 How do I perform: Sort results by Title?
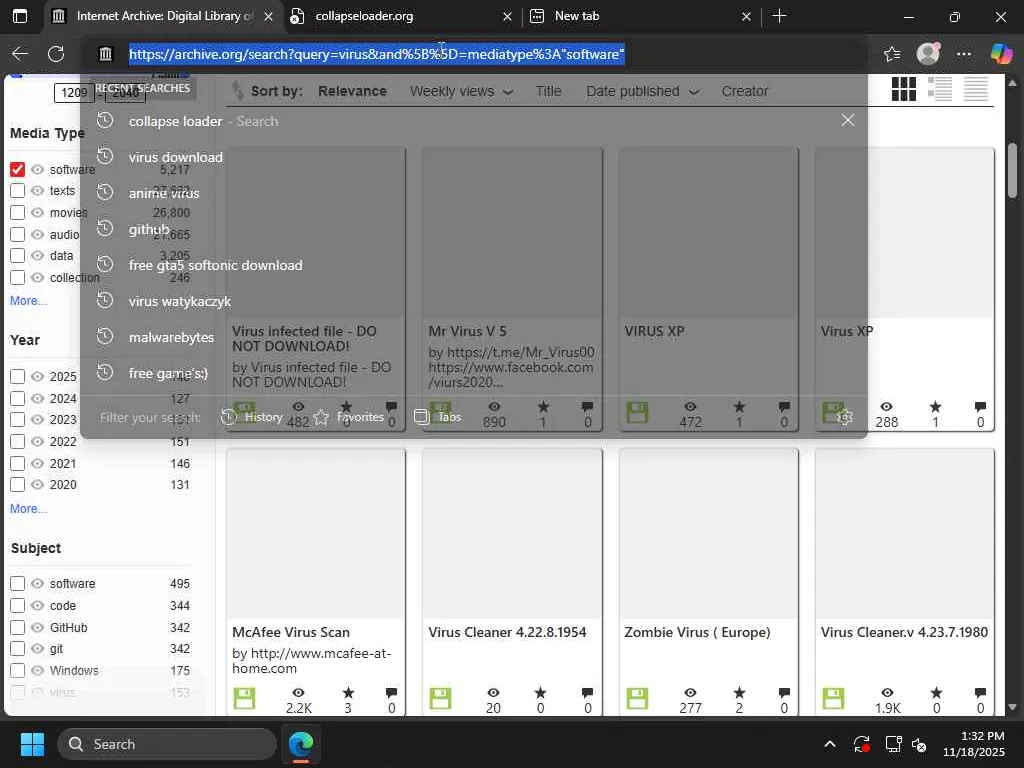(x=549, y=91)
